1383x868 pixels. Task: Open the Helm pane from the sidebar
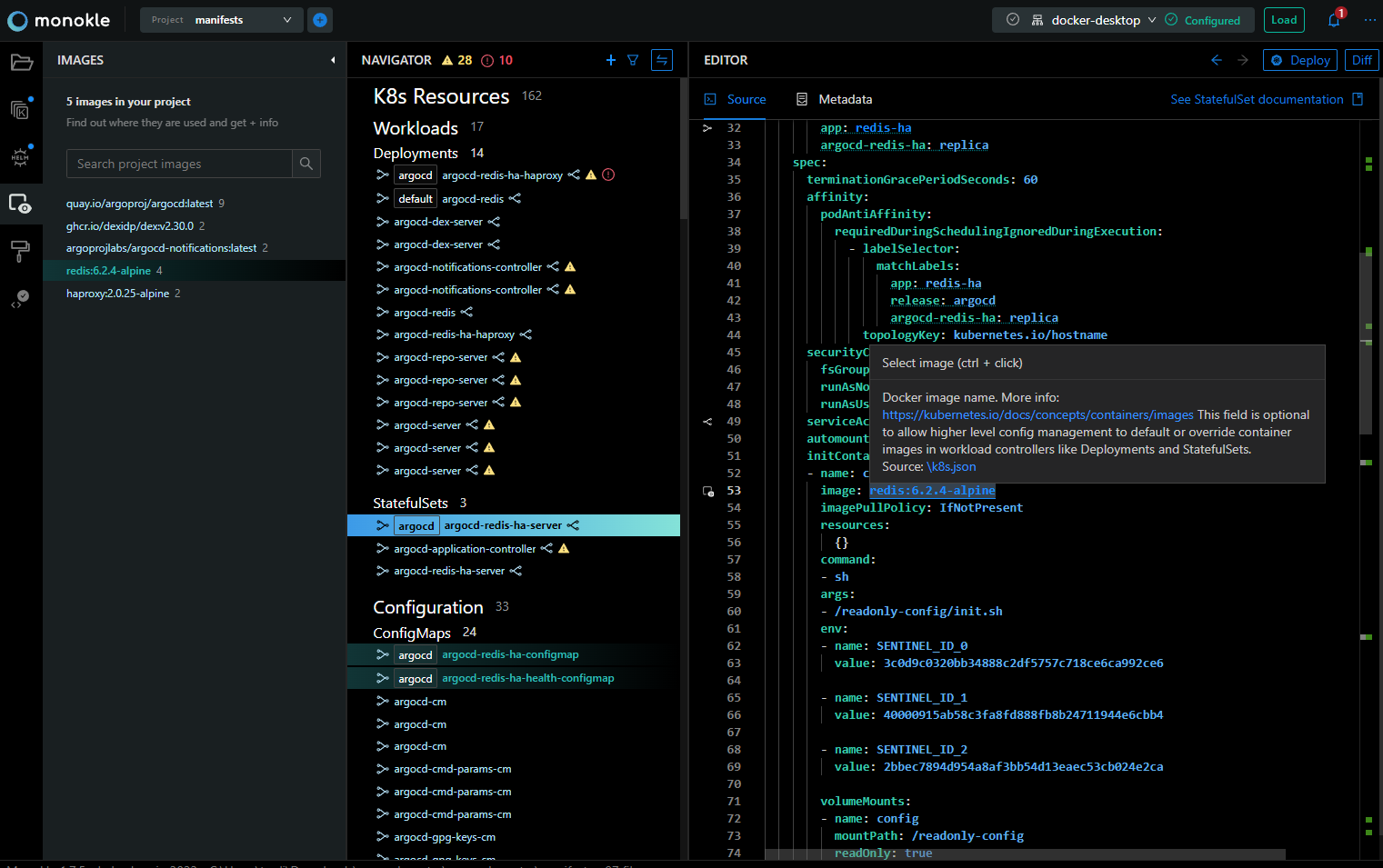pos(20,156)
